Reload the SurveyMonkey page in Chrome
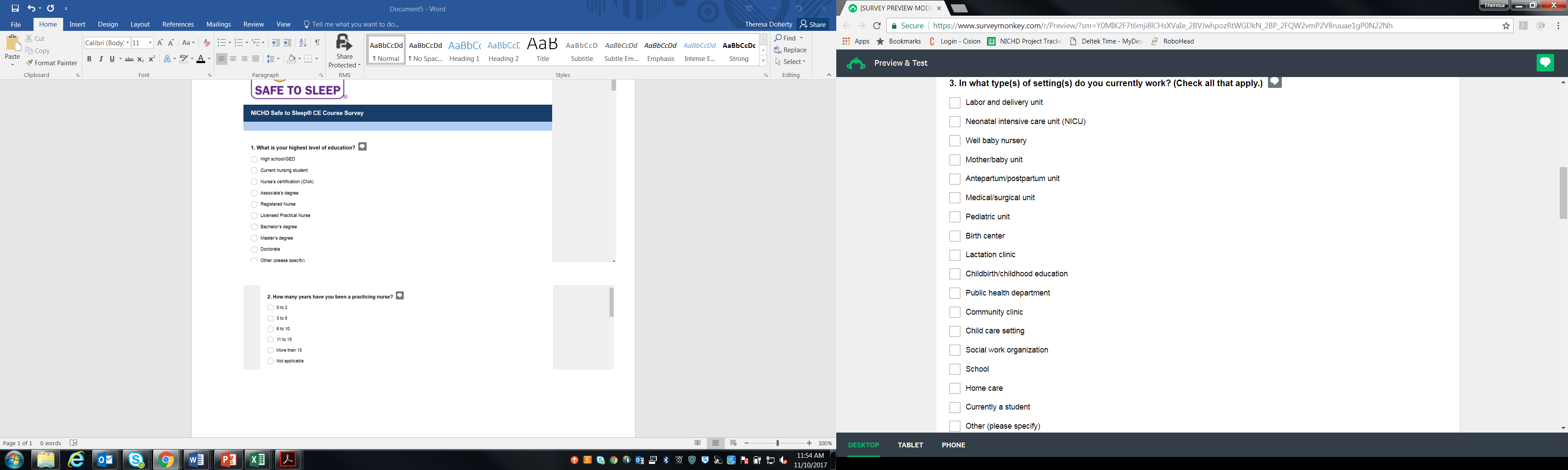Image resolution: width=1568 pixels, height=470 pixels. [x=876, y=26]
